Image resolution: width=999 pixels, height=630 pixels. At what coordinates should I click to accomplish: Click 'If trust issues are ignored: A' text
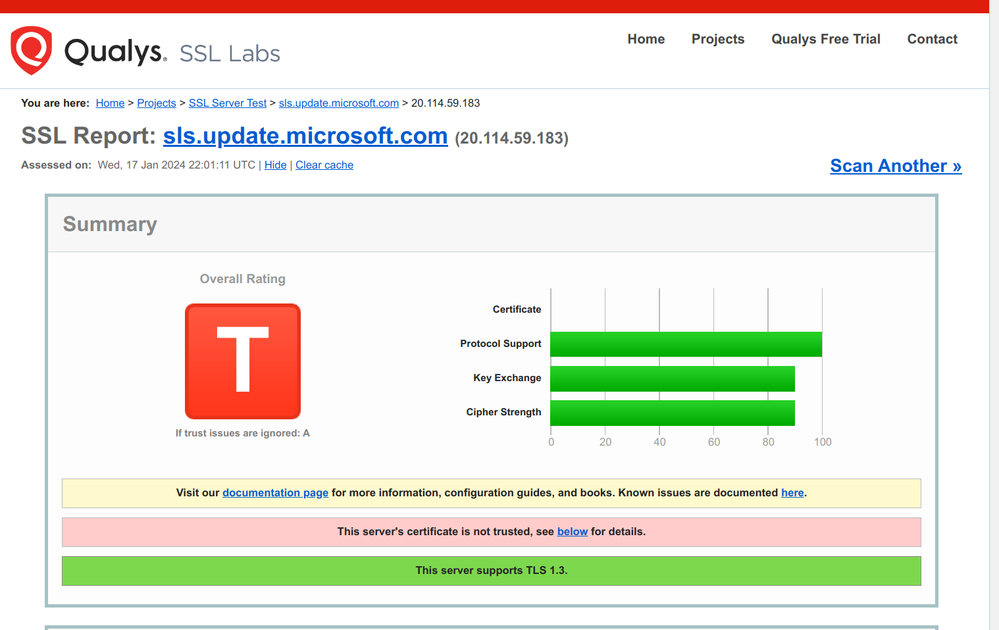pos(243,433)
